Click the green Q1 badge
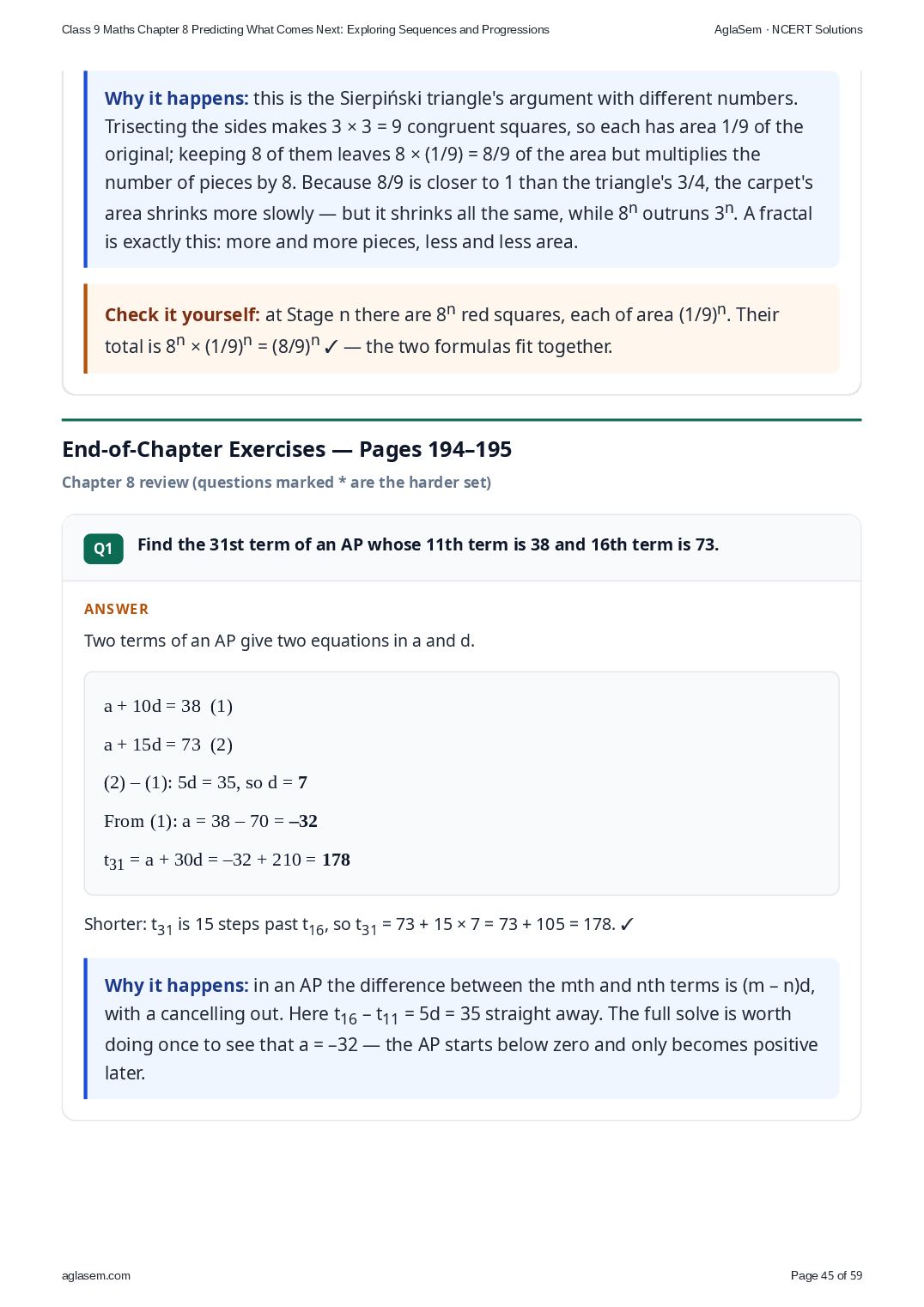Screen dimensions: 924x1307 tap(103, 549)
